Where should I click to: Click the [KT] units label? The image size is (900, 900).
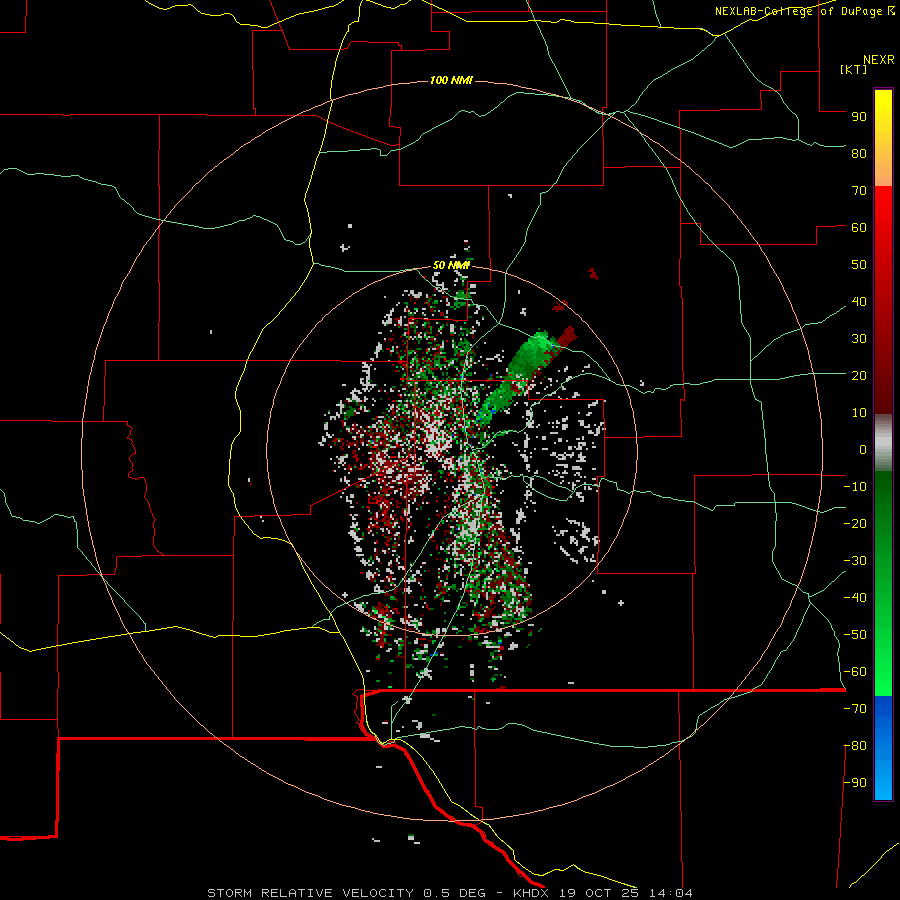tap(854, 69)
